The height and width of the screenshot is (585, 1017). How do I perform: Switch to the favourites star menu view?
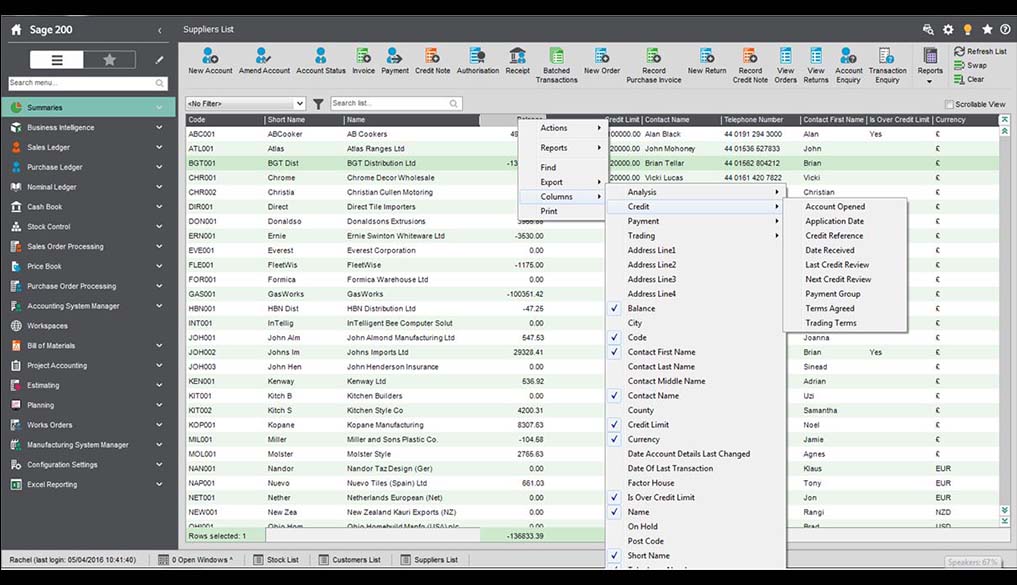tap(110, 60)
